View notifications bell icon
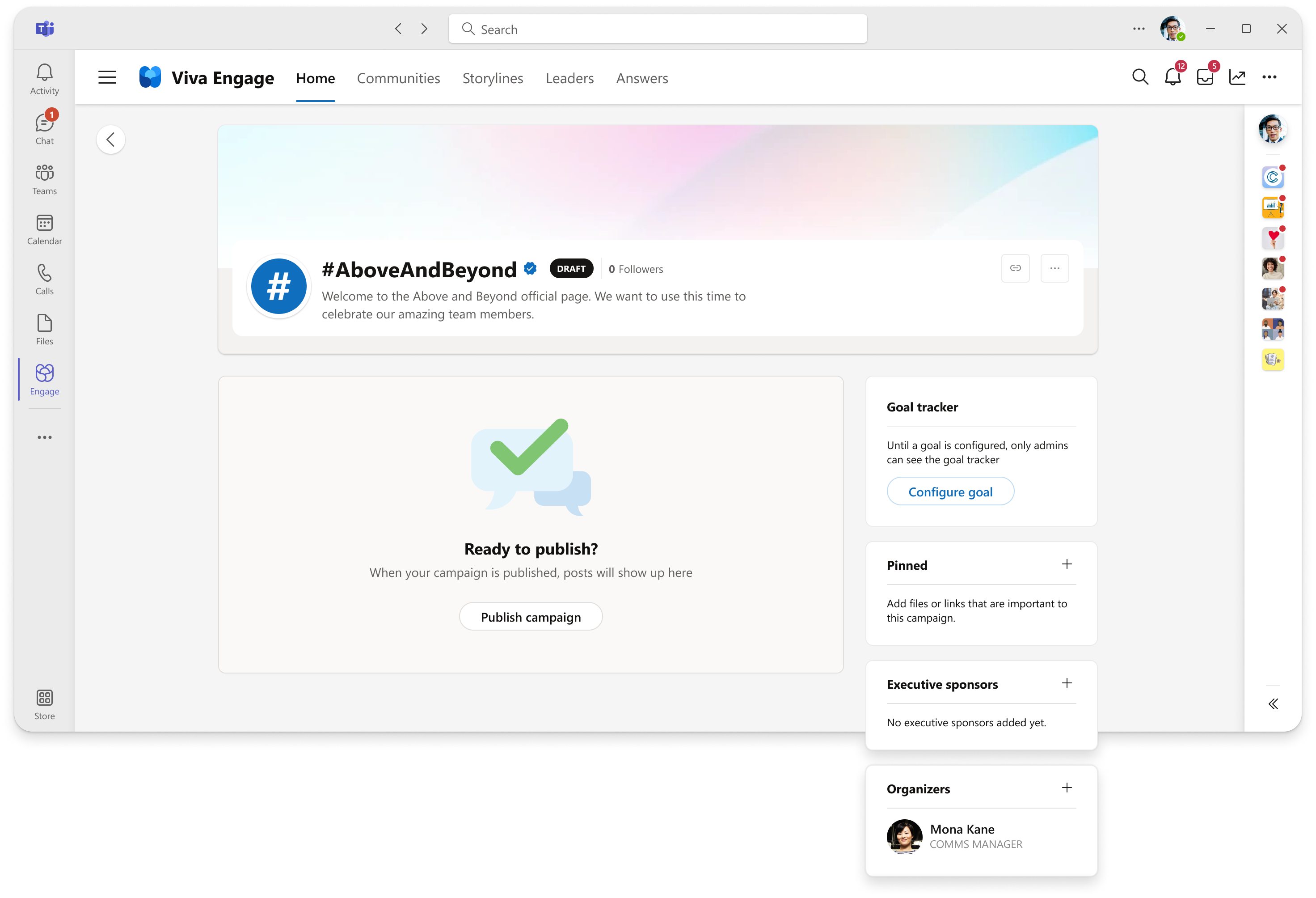This screenshot has height=898, width=1316. (x=1172, y=77)
